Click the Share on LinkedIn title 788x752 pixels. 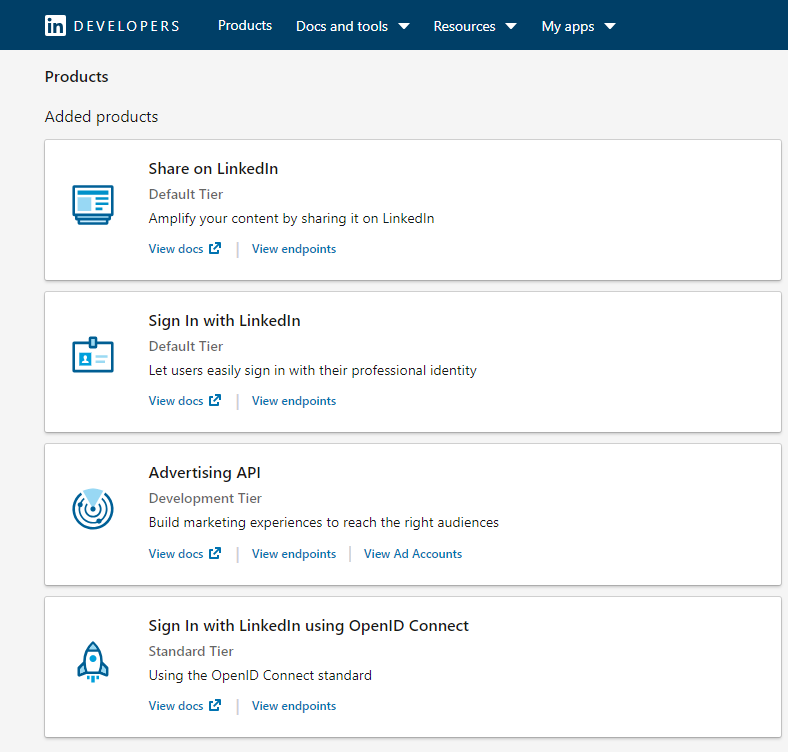(x=213, y=168)
